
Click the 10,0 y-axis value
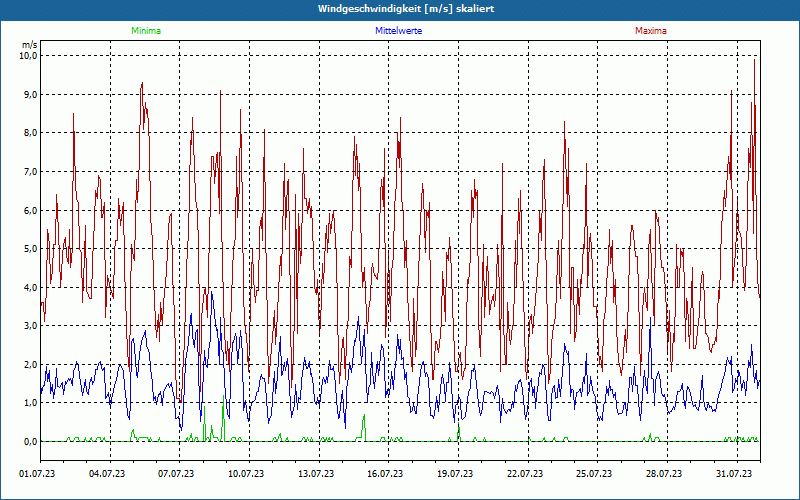pos(29,56)
